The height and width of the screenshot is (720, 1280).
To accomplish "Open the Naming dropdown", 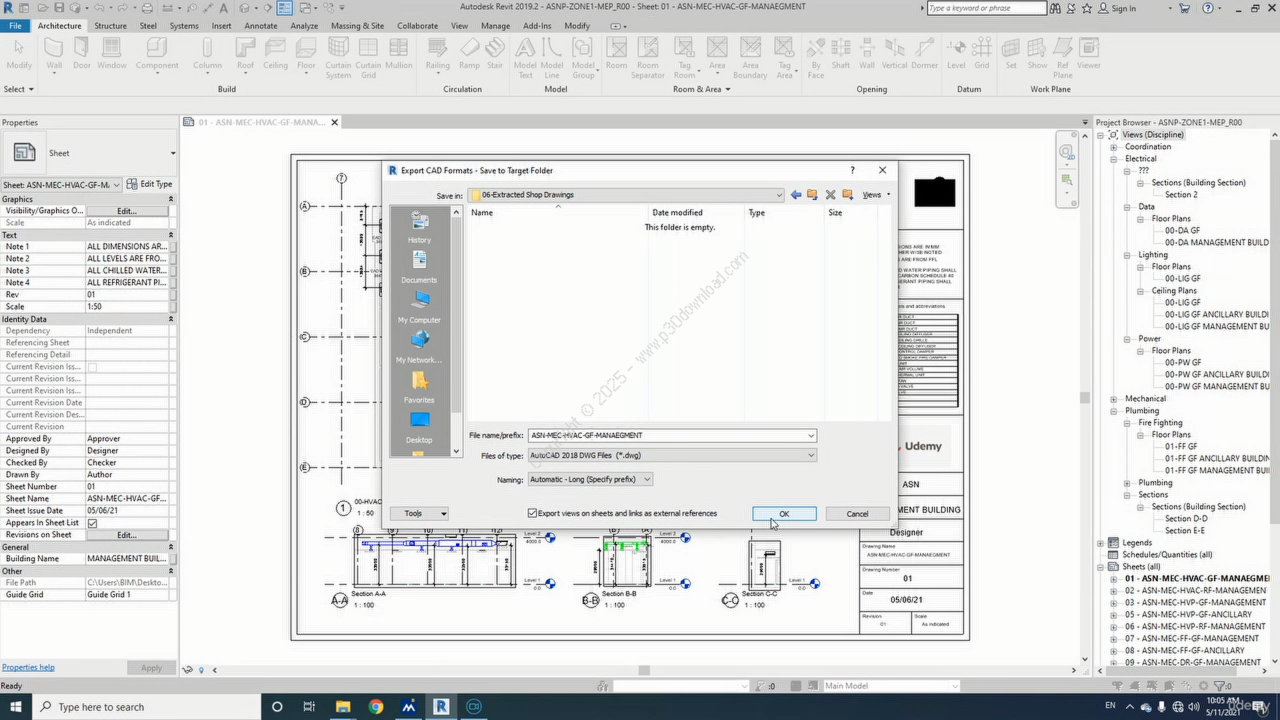I will click(x=647, y=479).
